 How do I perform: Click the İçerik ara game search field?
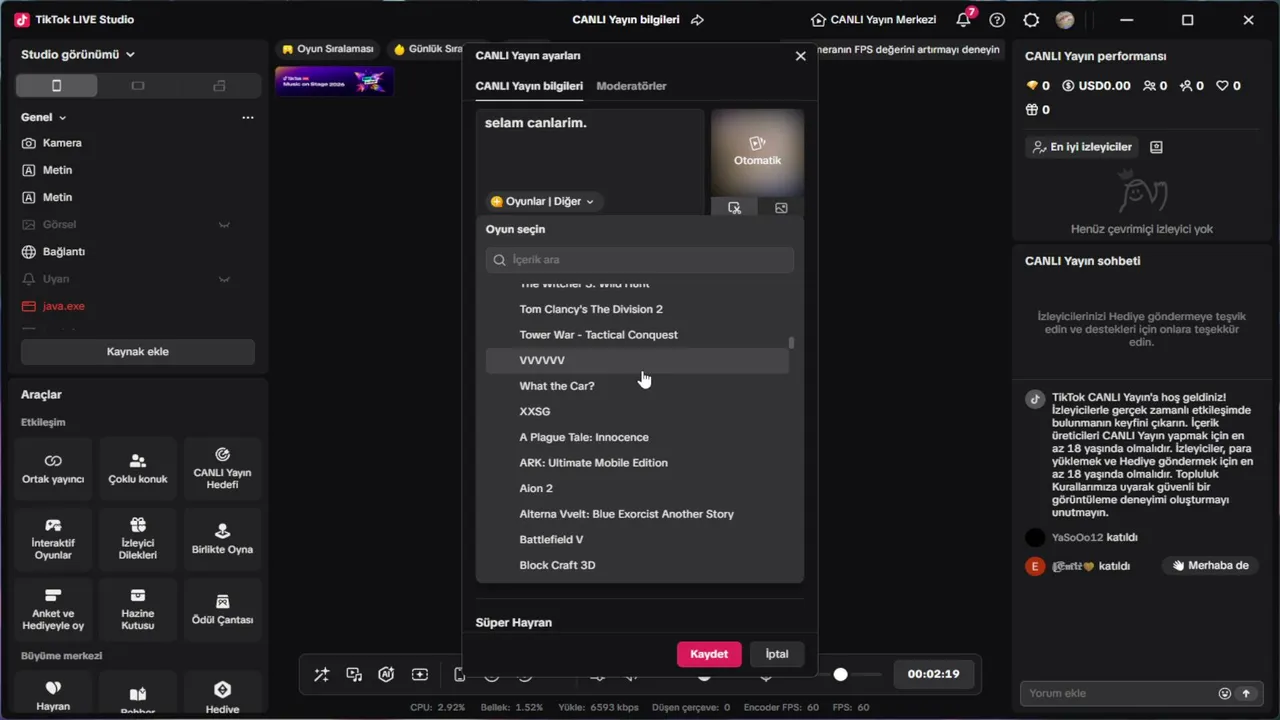tap(640, 260)
